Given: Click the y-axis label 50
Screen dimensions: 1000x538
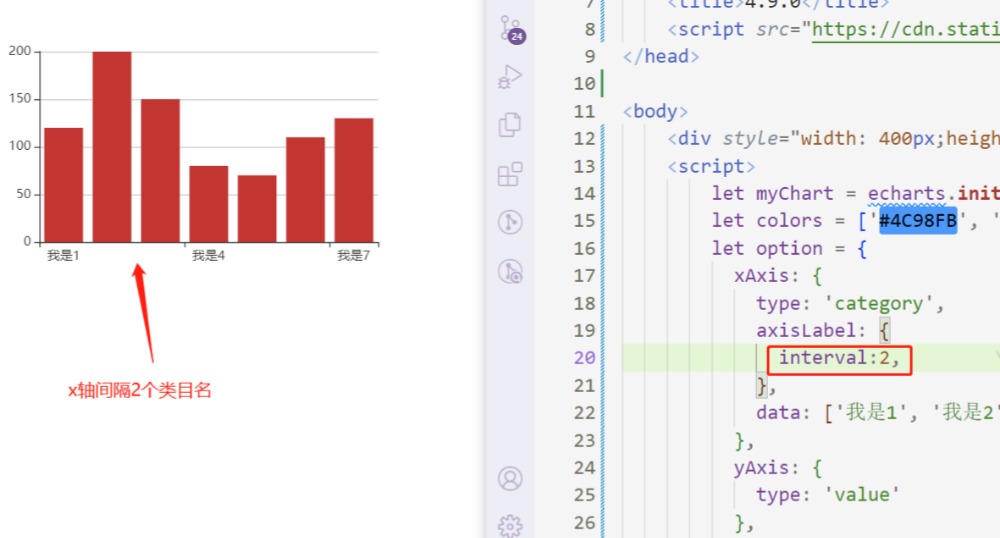Looking at the screenshot, I should [x=24, y=194].
